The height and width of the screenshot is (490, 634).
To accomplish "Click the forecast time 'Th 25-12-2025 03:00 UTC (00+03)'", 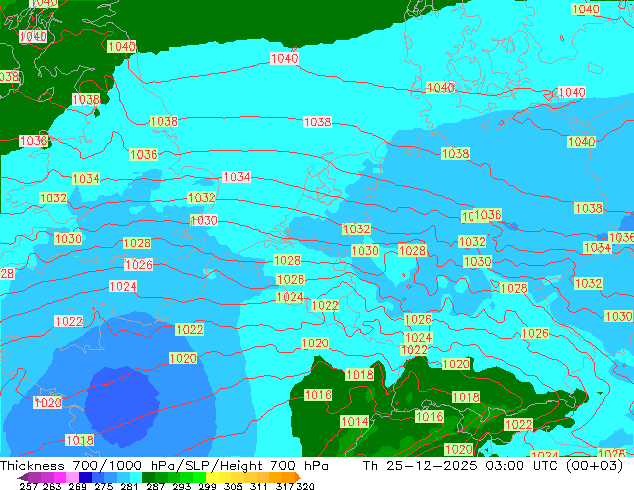I will [493, 466].
